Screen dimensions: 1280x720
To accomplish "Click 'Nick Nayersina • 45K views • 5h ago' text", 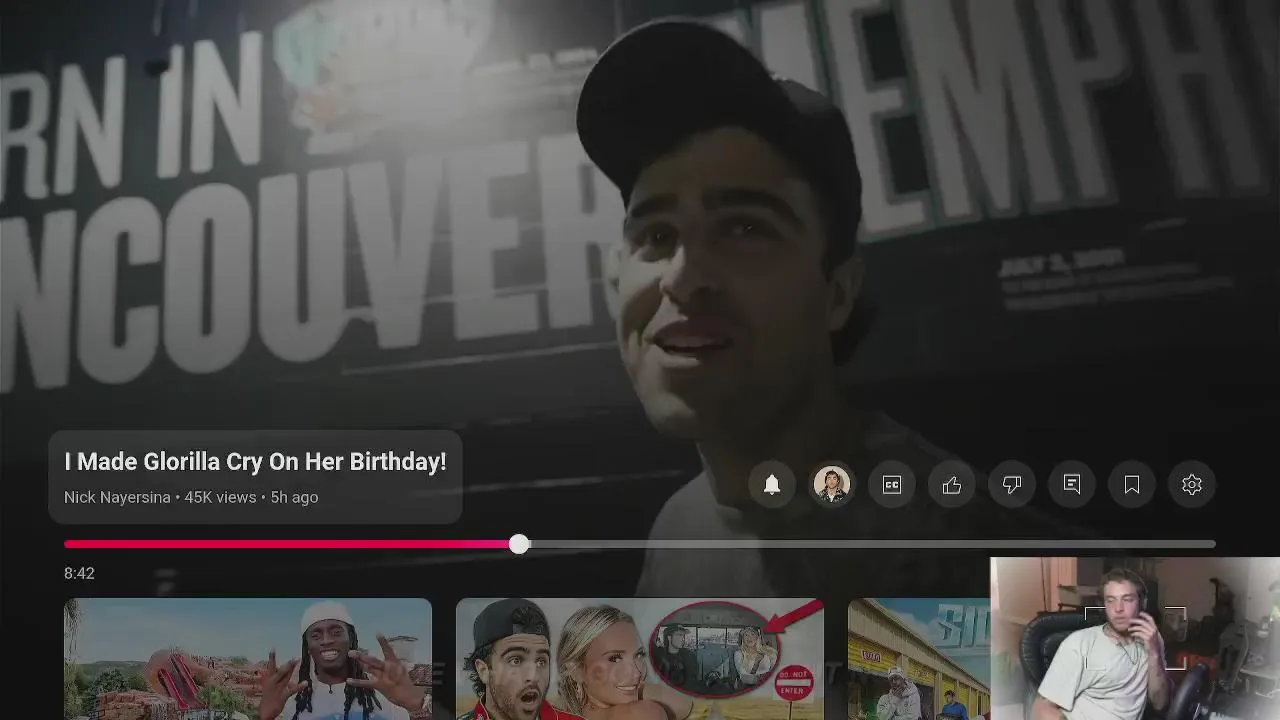I will (191, 497).
